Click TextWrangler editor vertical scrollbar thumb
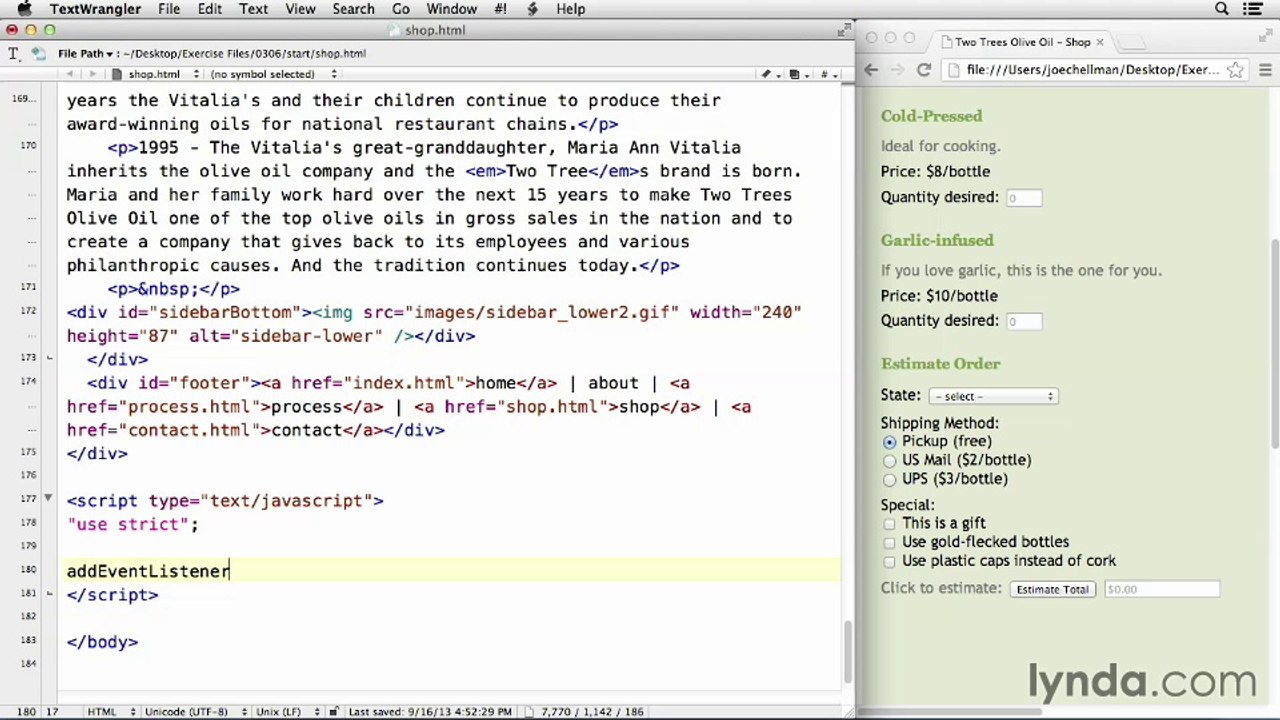Image resolution: width=1280 pixels, height=720 pixels. 849,650
